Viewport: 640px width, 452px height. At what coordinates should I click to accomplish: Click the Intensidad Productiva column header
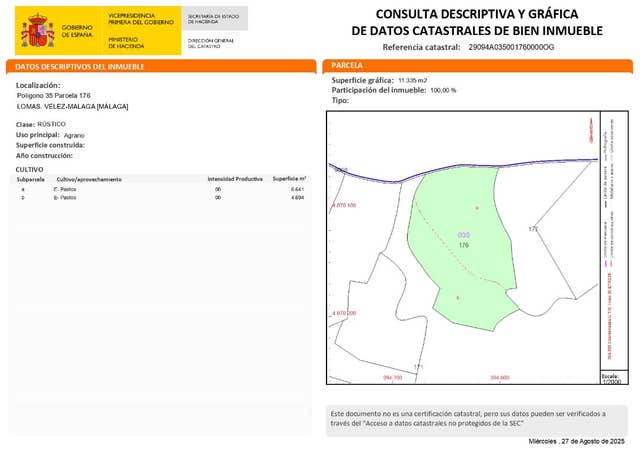(x=234, y=179)
